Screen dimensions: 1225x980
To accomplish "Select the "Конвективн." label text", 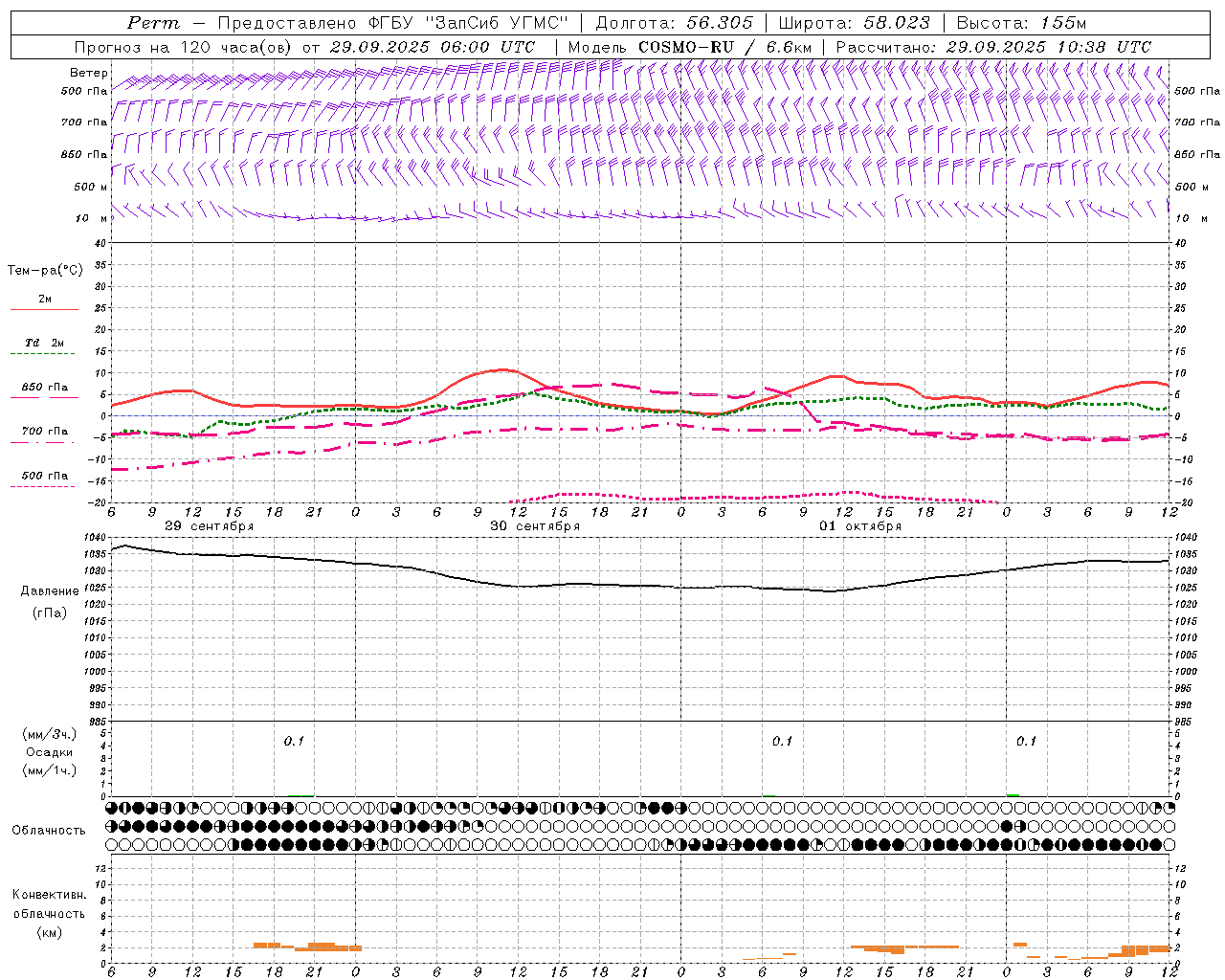I will pos(49,895).
